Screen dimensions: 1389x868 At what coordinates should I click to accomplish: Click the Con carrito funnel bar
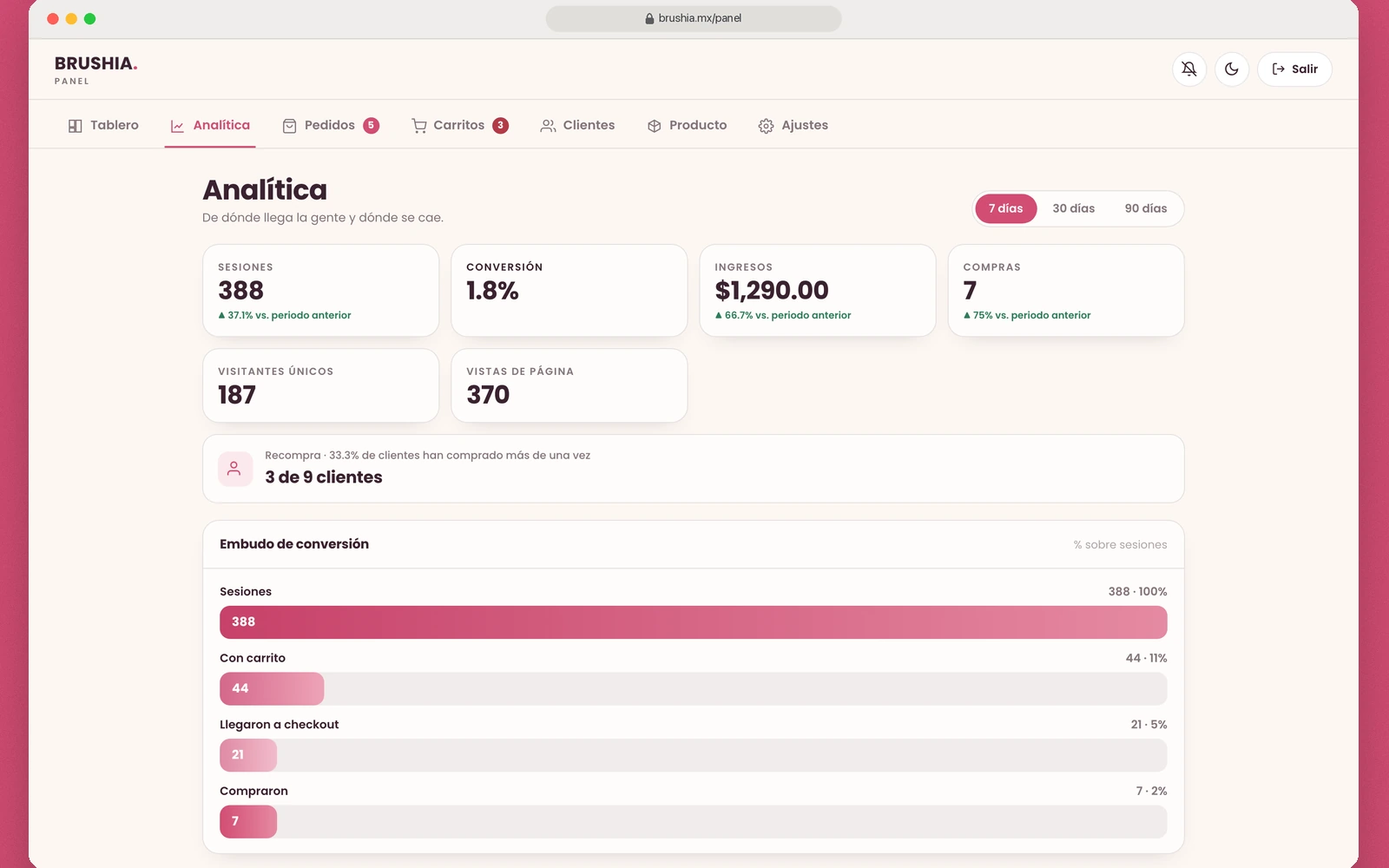tap(694, 688)
